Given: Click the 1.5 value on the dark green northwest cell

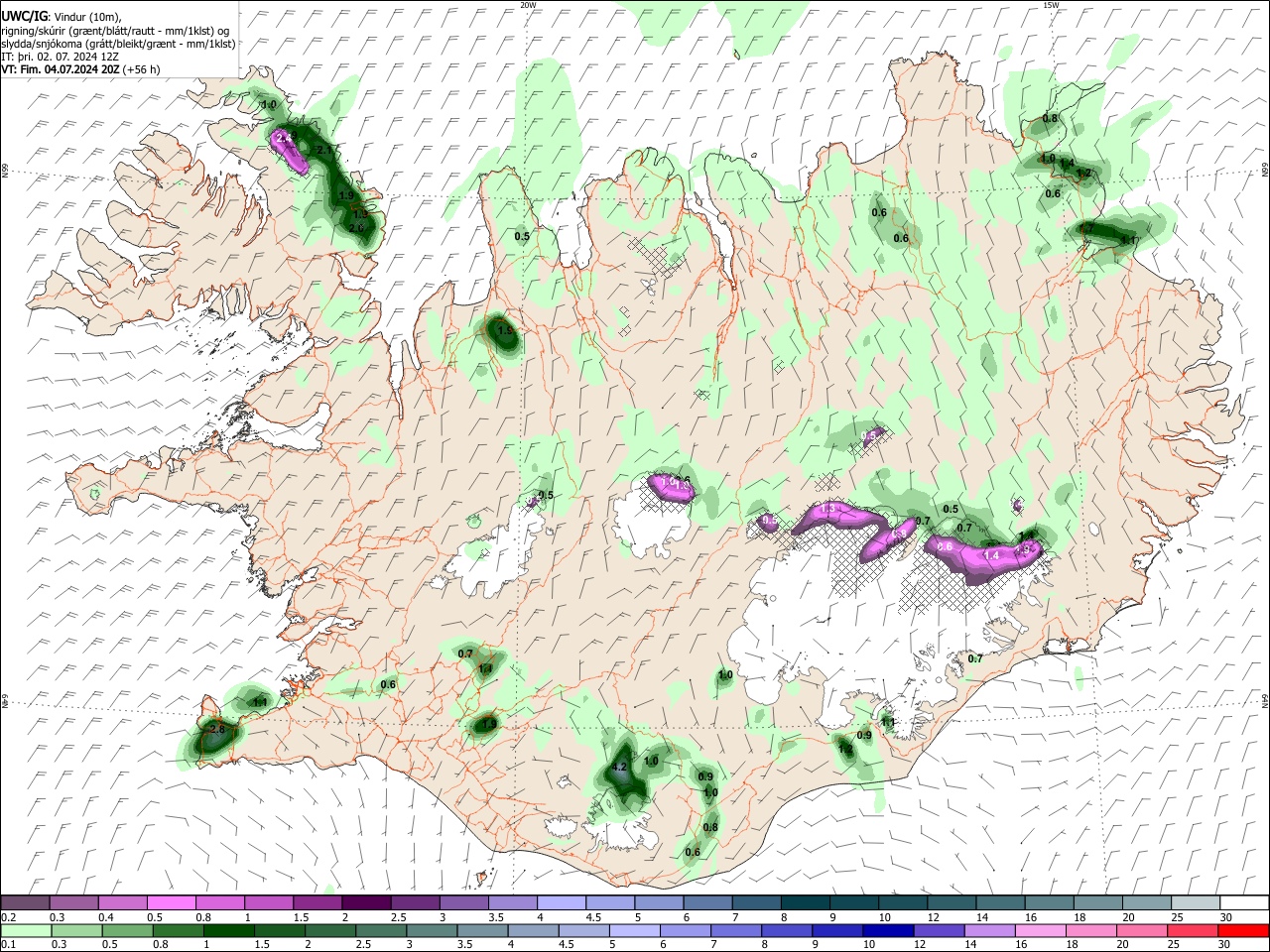Looking at the screenshot, I should click(504, 331).
